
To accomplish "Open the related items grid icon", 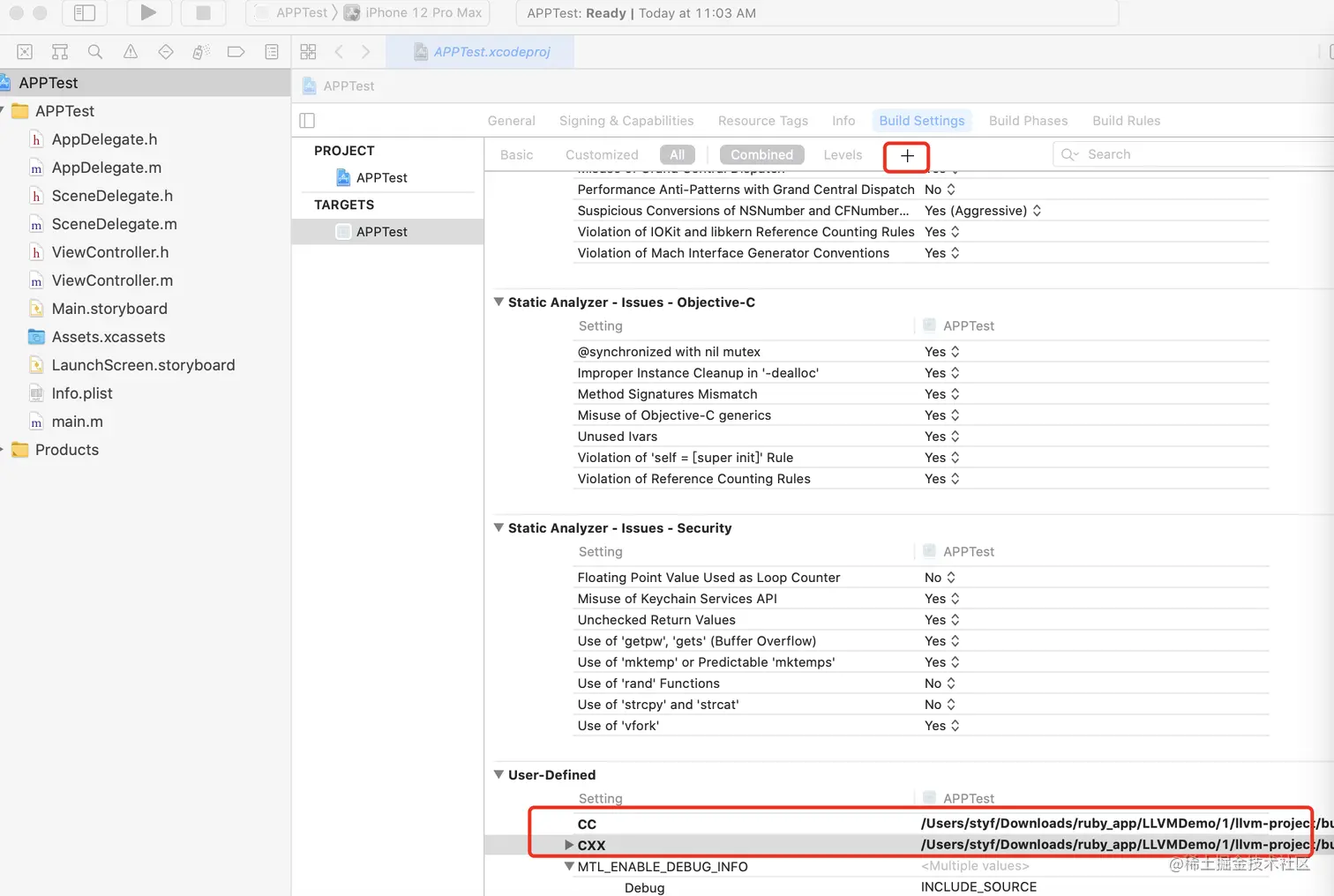I will point(308,52).
